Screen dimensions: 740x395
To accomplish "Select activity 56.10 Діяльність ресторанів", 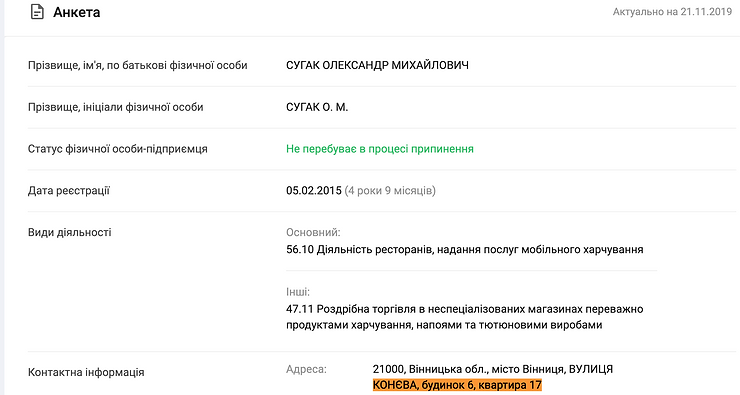I will click(x=464, y=249).
